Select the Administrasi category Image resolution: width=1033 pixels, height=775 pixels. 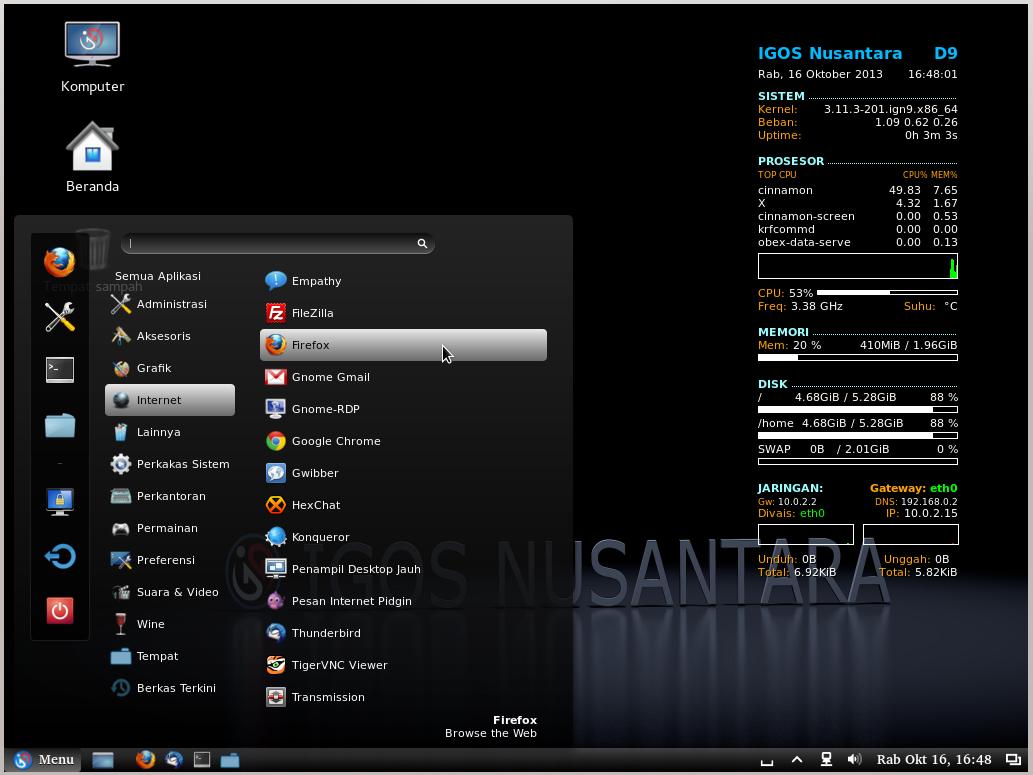(x=171, y=304)
